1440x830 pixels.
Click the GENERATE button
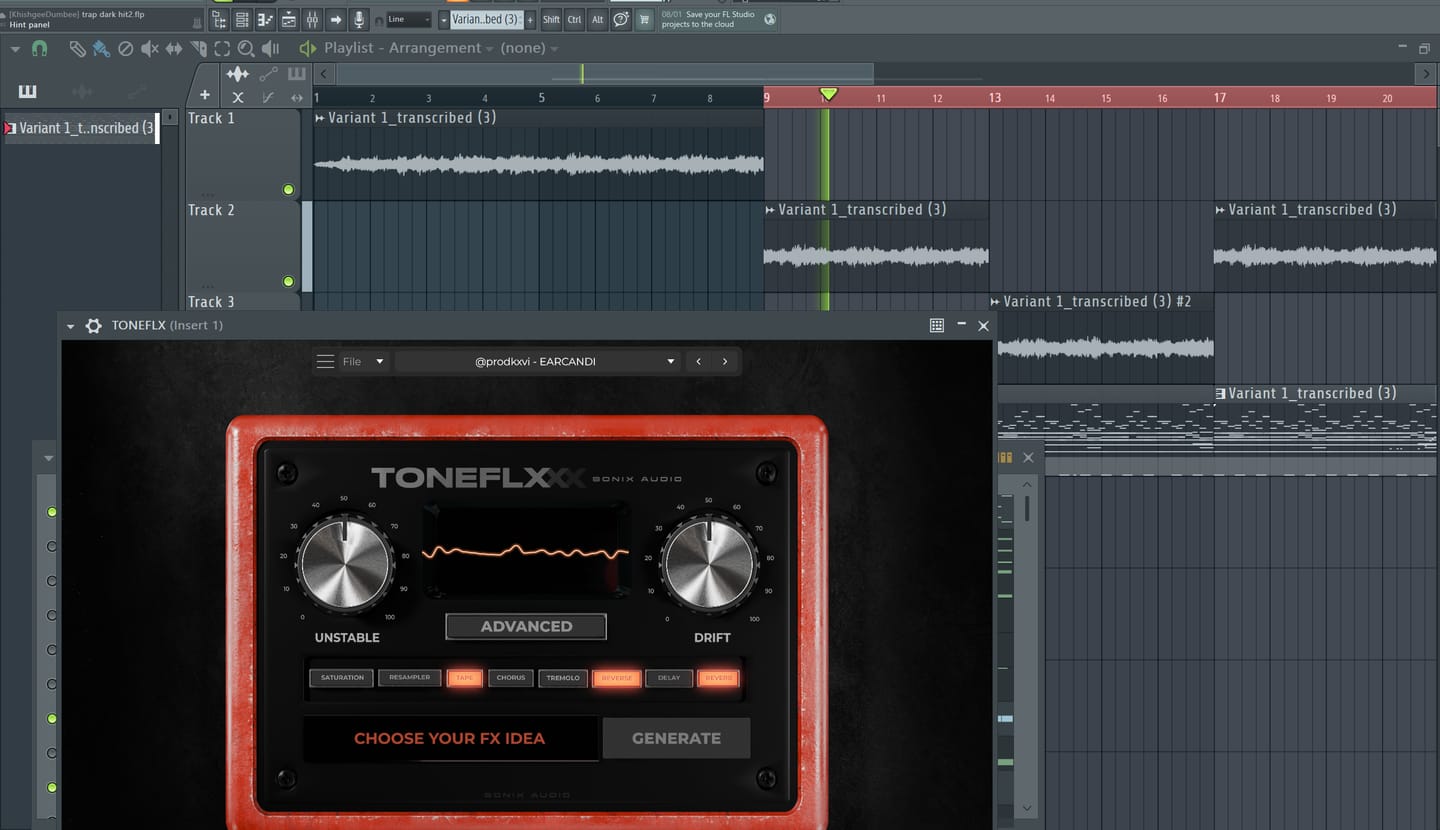point(676,738)
